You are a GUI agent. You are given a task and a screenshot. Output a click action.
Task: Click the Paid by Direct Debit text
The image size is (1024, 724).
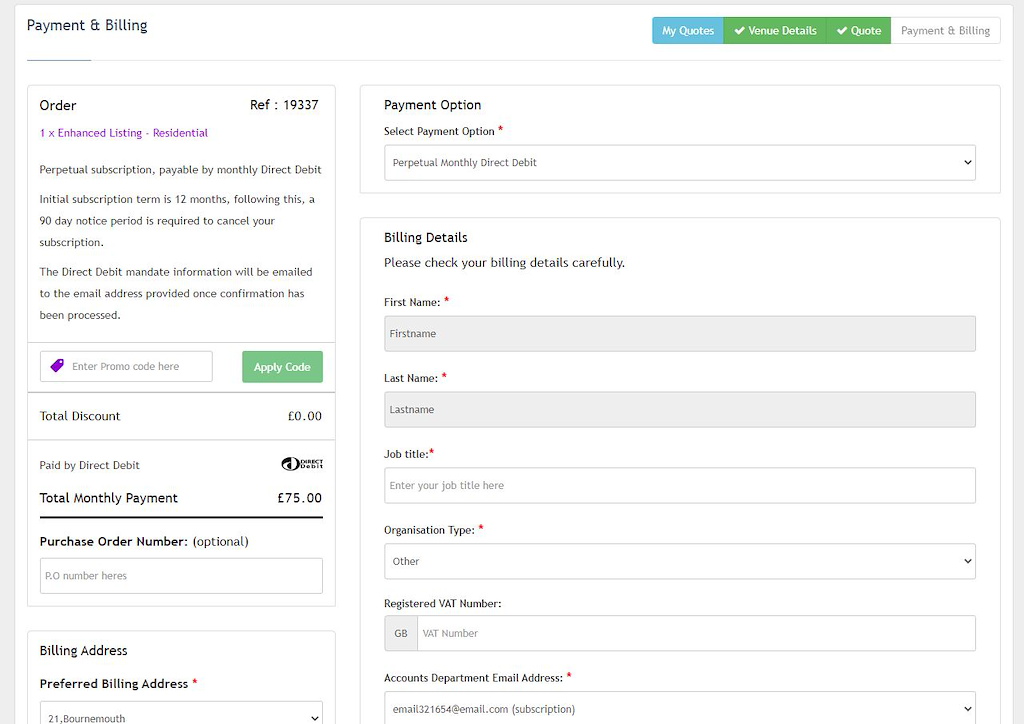(89, 465)
